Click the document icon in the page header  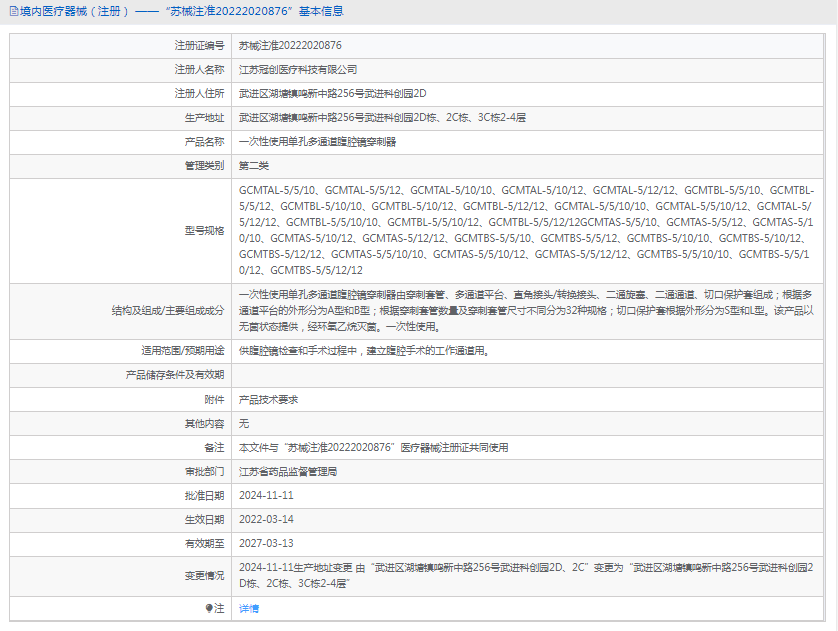[14, 11]
